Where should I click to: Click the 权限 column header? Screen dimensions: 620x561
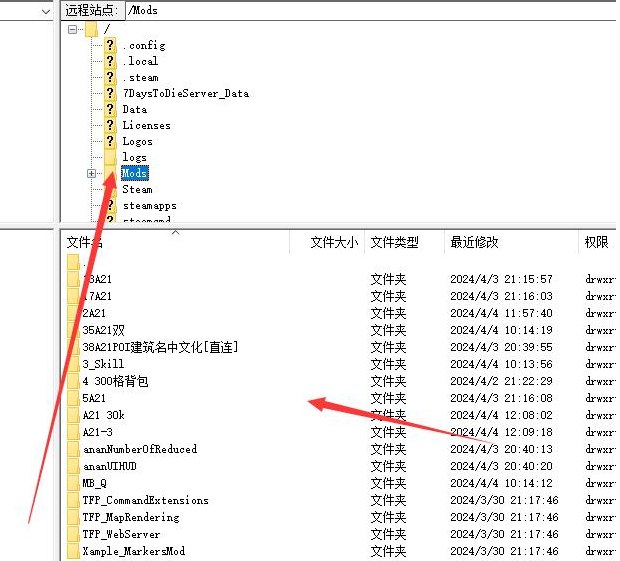click(x=596, y=242)
